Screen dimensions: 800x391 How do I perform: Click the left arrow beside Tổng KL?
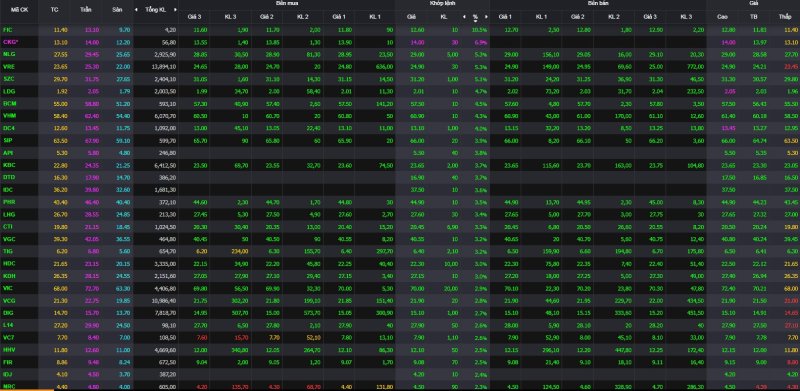136,10
